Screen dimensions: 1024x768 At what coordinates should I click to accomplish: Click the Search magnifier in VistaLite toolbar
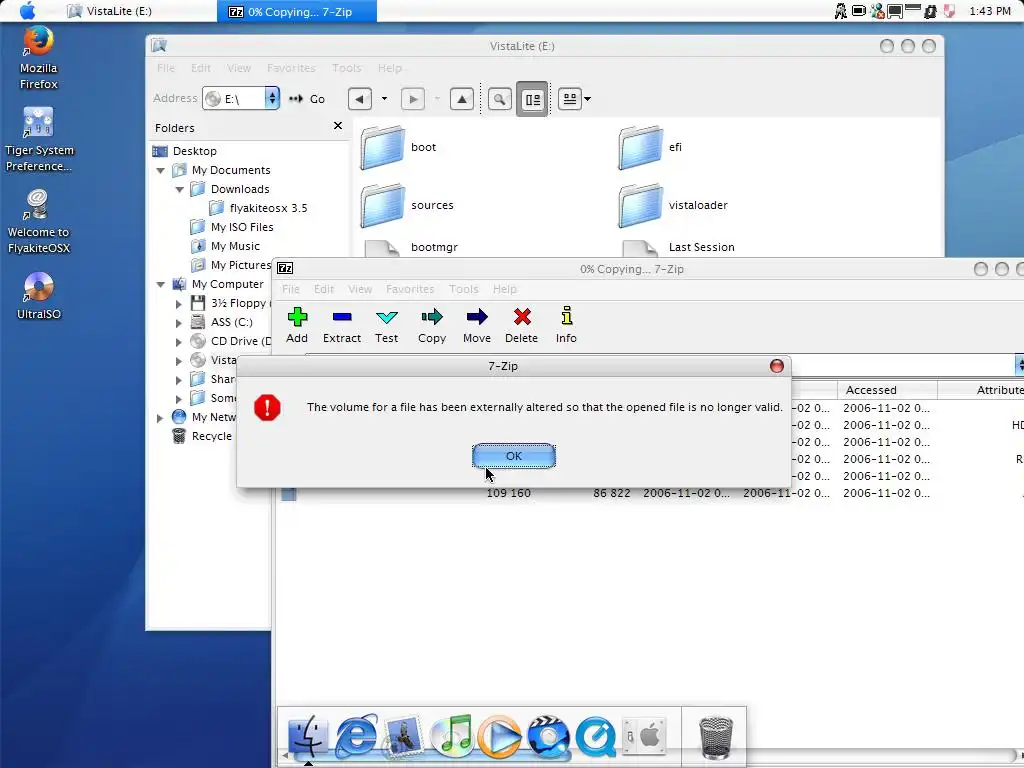pyautogui.click(x=500, y=99)
